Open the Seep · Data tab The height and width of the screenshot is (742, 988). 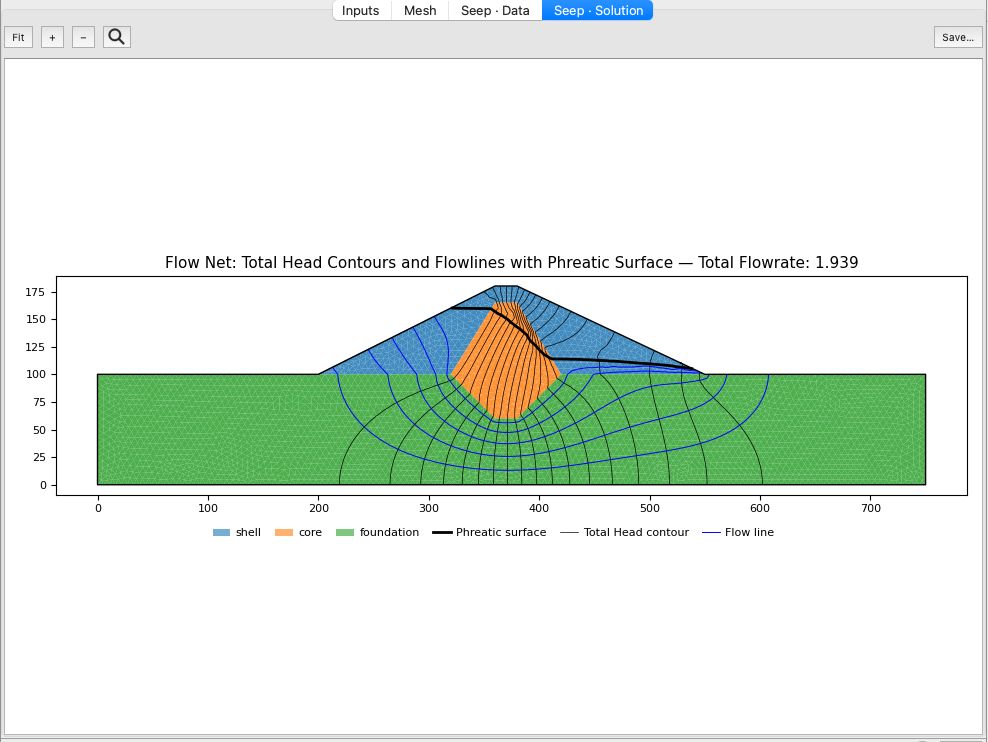495,11
